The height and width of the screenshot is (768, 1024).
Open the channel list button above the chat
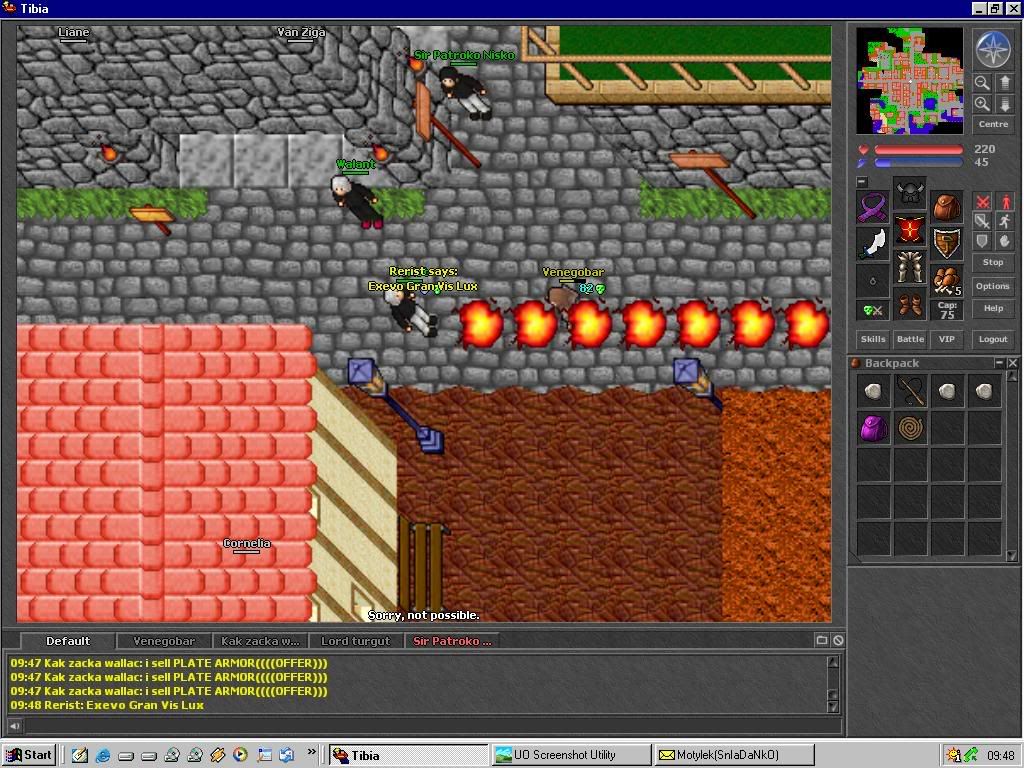(822, 641)
